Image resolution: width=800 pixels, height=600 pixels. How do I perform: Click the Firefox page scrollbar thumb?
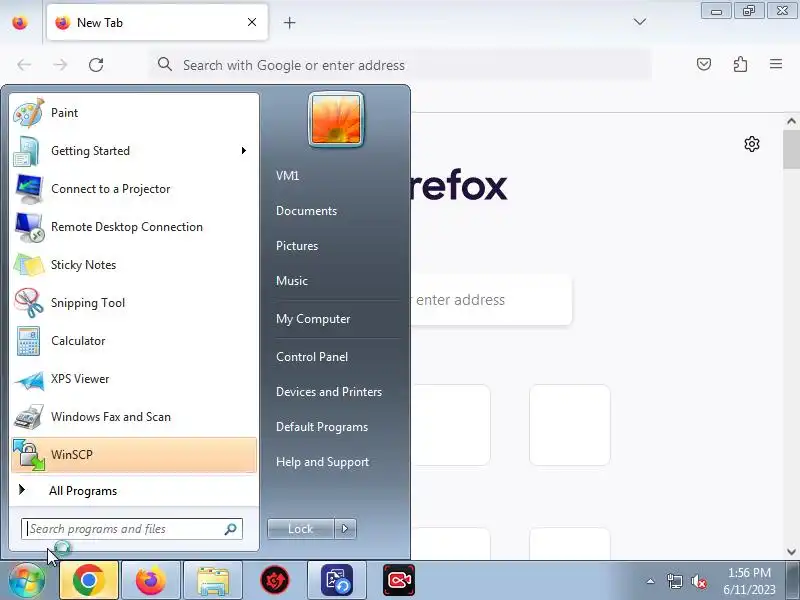tap(791, 149)
